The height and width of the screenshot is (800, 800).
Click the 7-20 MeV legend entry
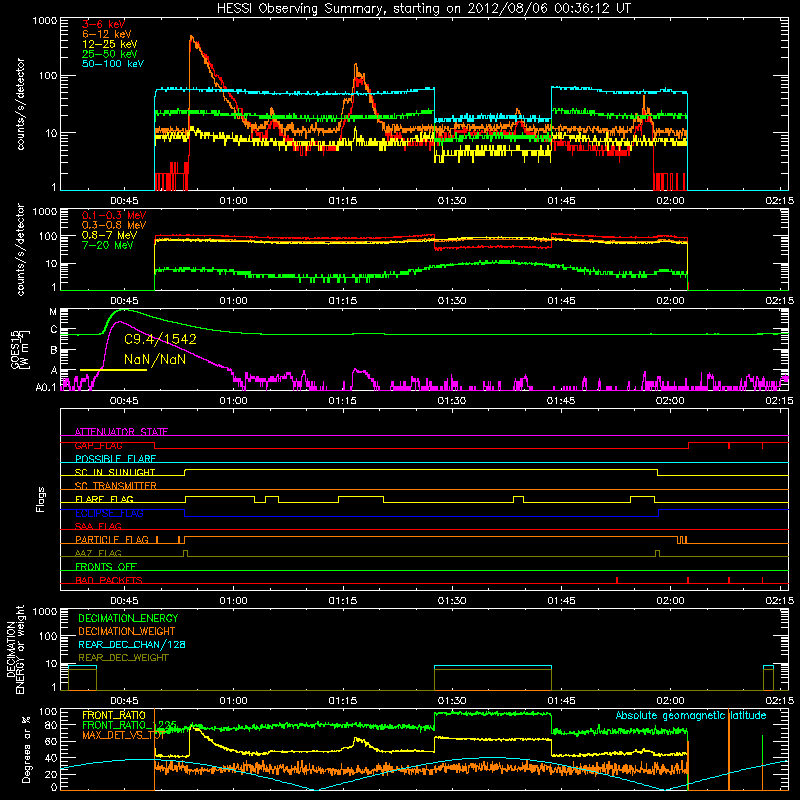pyautogui.click(x=107, y=245)
